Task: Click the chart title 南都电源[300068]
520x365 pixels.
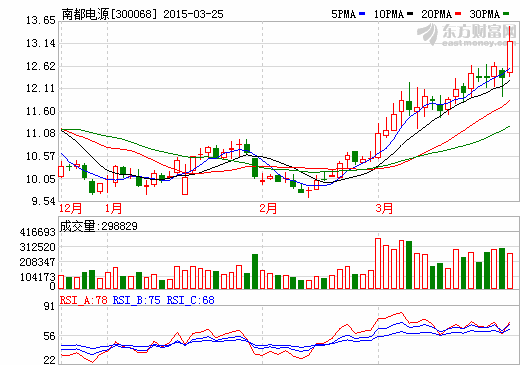Action: 109,14
